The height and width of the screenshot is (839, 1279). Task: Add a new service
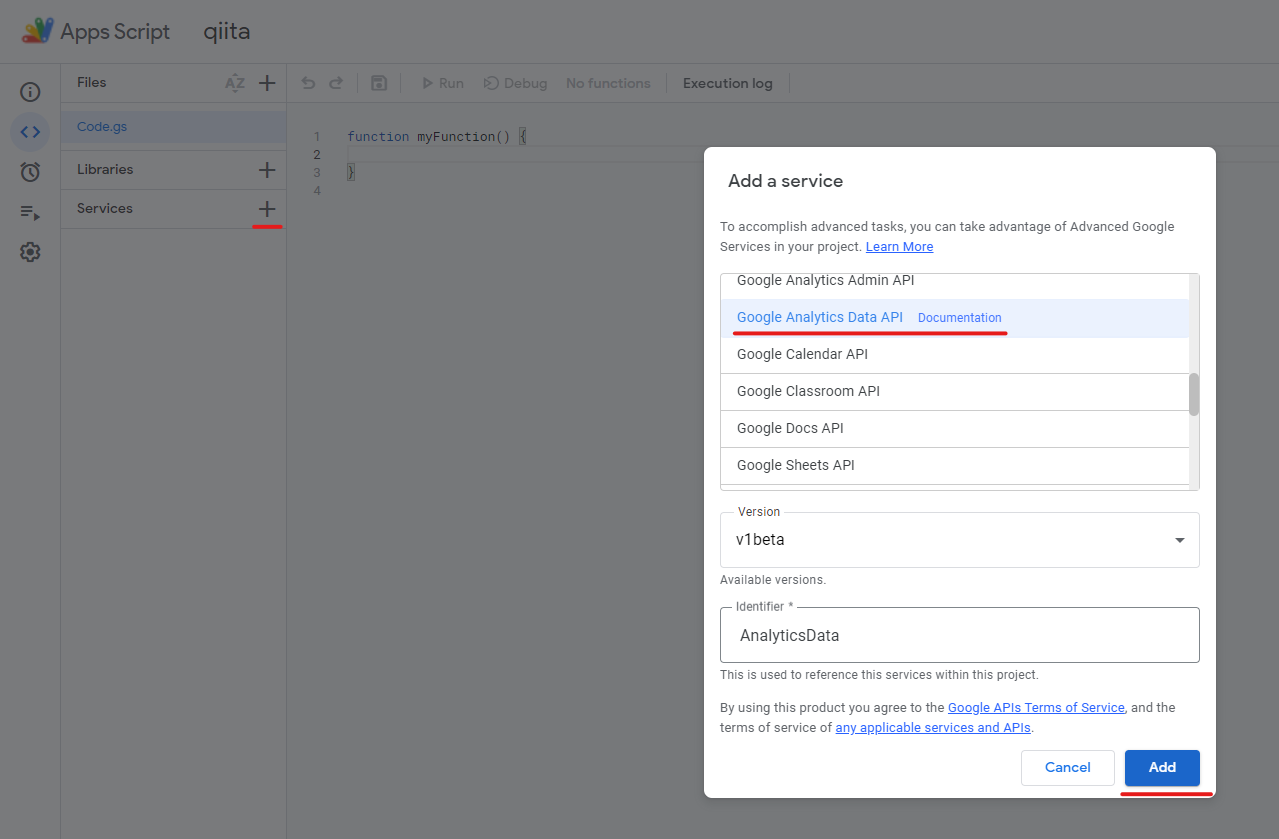[x=266, y=208]
